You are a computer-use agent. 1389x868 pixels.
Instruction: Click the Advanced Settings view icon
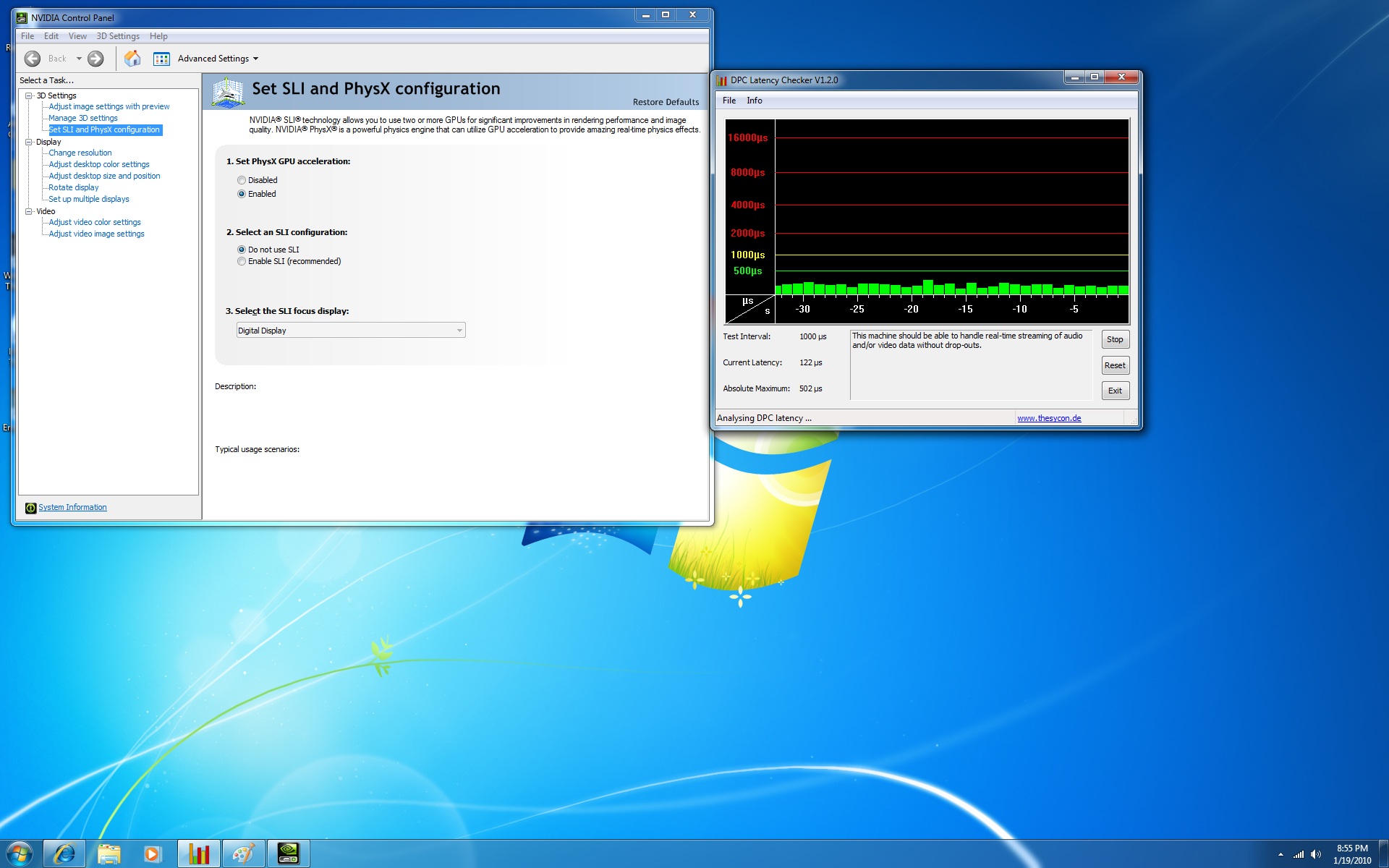pyautogui.click(x=161, y=59)
